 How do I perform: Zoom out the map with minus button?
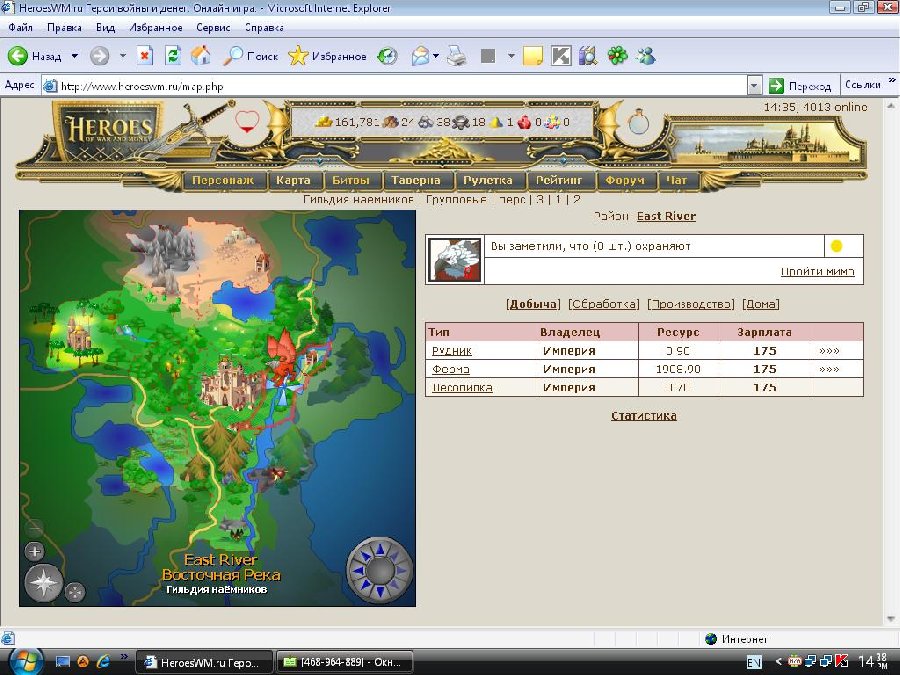[34, 527]
